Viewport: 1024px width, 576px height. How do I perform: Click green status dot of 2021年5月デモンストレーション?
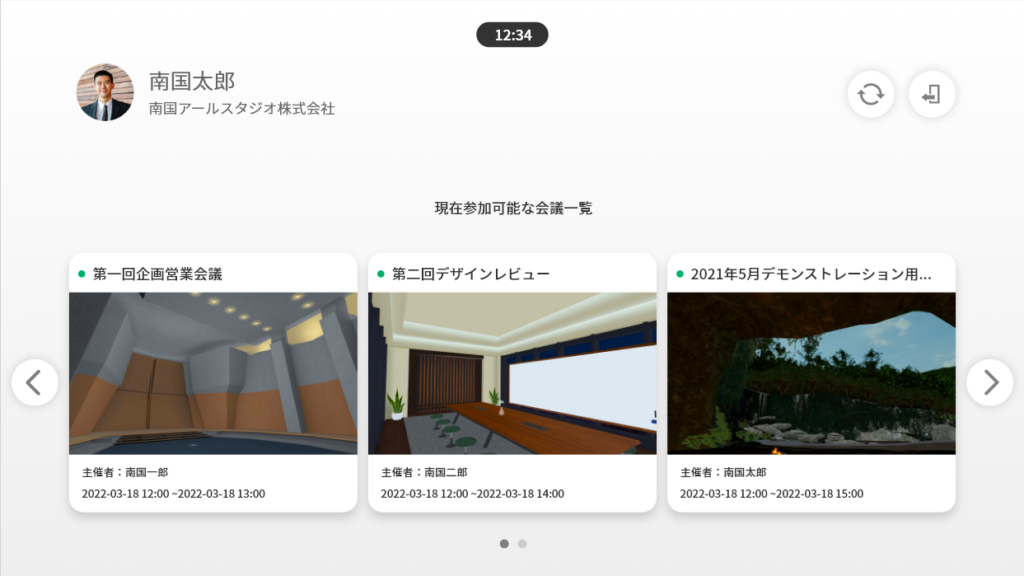point(680,274)
